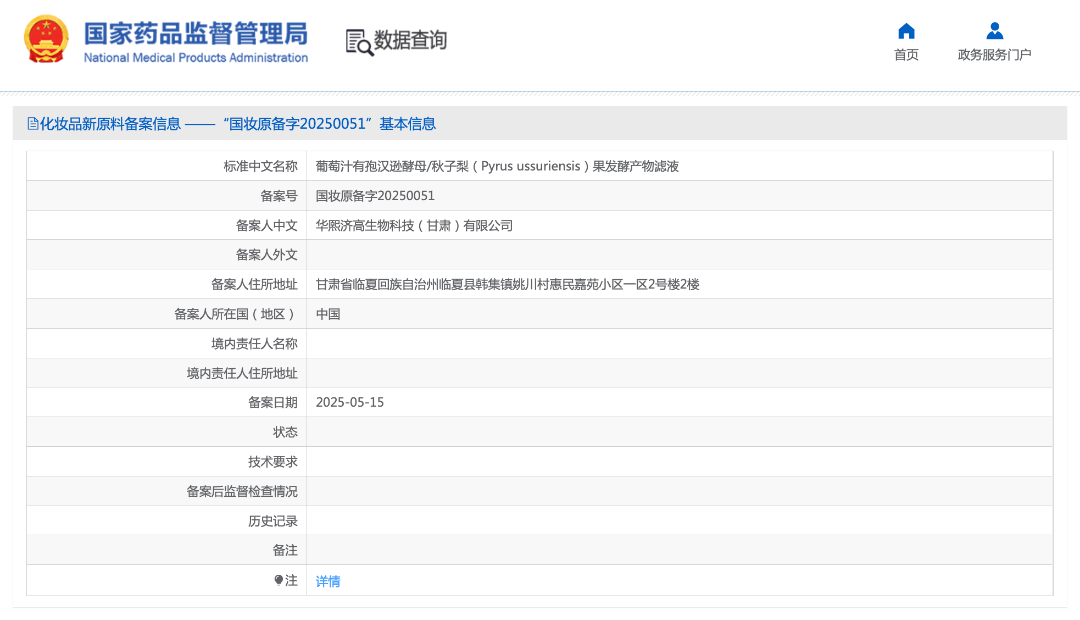Click the 技术要求 row label
Image resolution: width=1080 pixels, height=620 pixels.
tap(273, 462)
